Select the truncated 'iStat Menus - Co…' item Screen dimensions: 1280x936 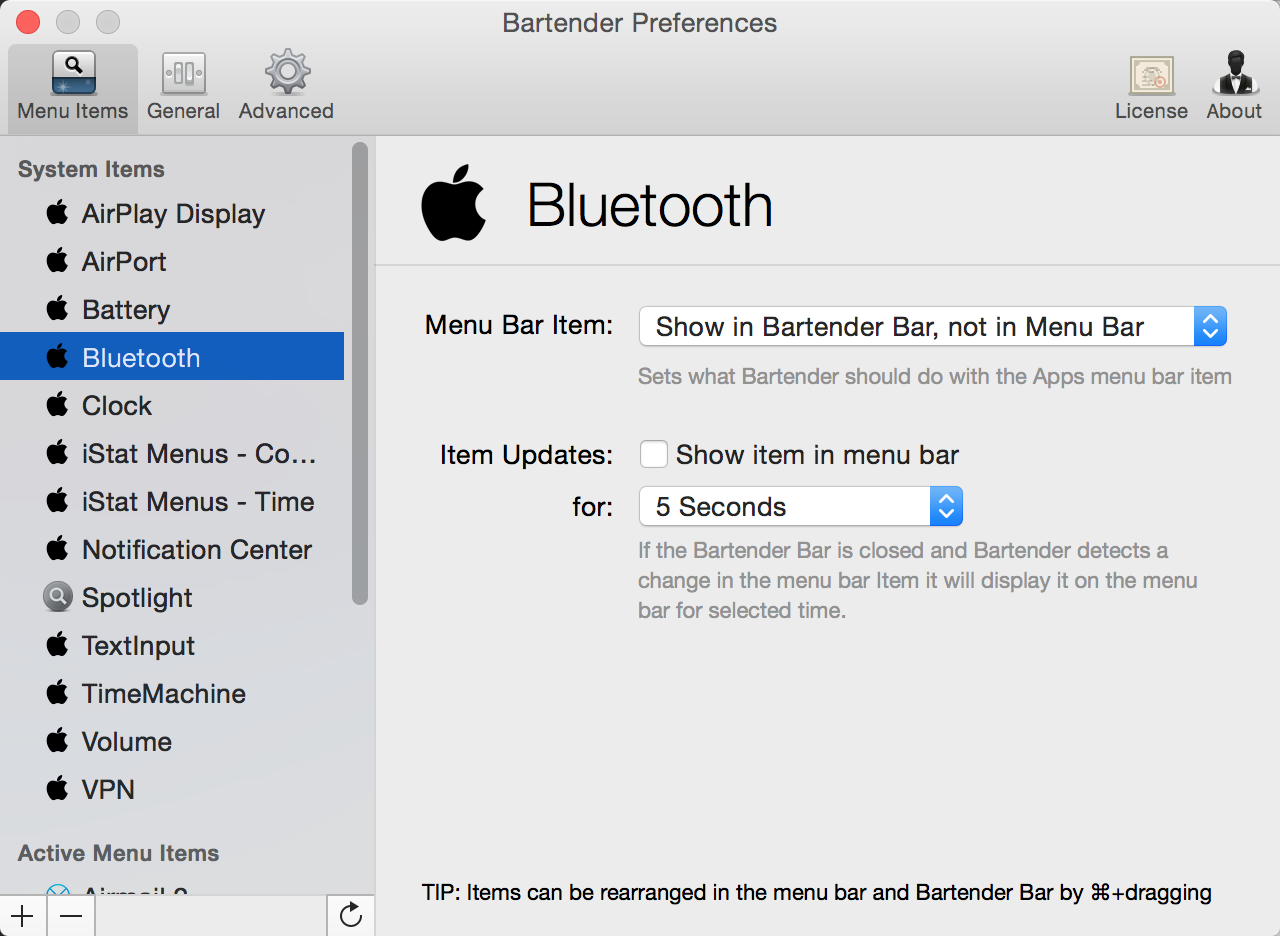[x=172, y=453]
